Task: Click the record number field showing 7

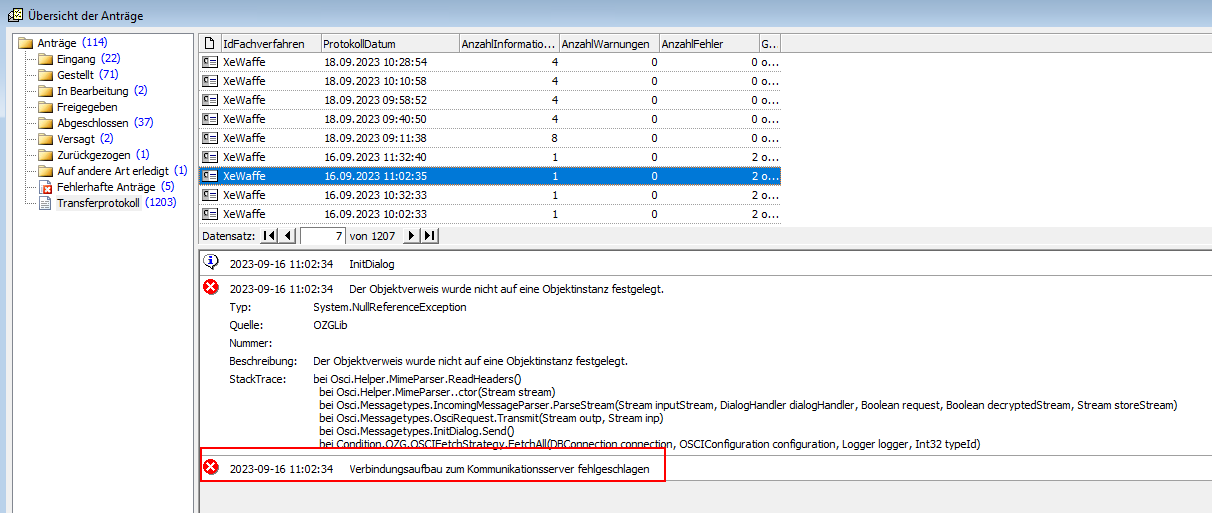Action: [322, 236]
